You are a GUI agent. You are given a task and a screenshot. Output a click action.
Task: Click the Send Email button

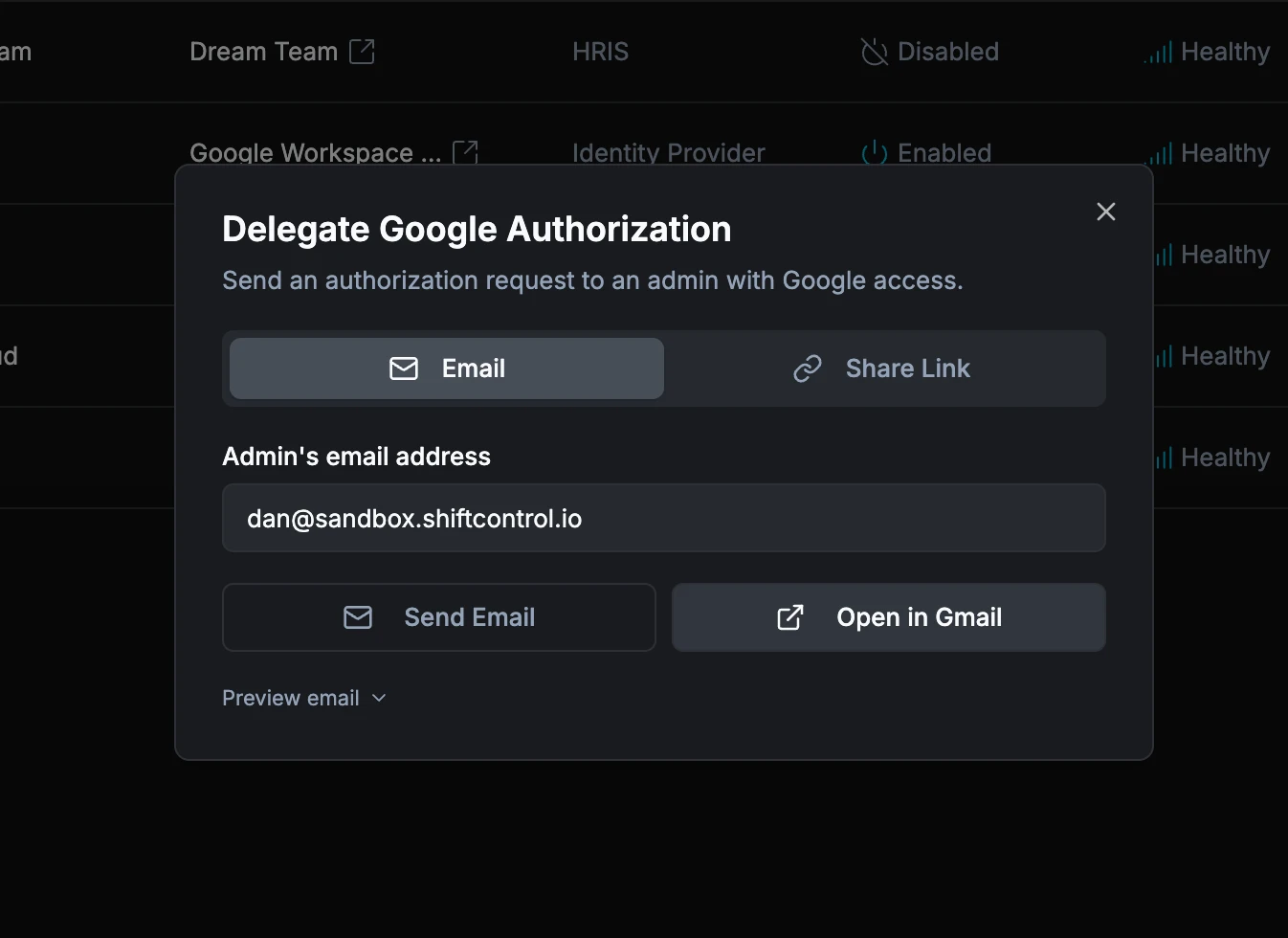[x=438, y=617]
